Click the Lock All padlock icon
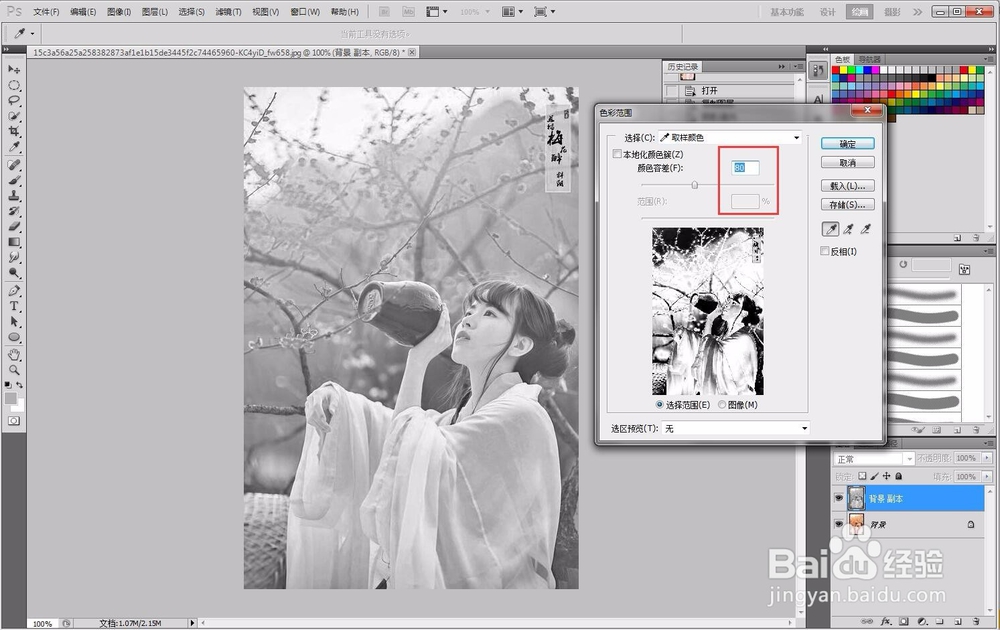The height and width of the screenshot is (630, 1000). 899,476
